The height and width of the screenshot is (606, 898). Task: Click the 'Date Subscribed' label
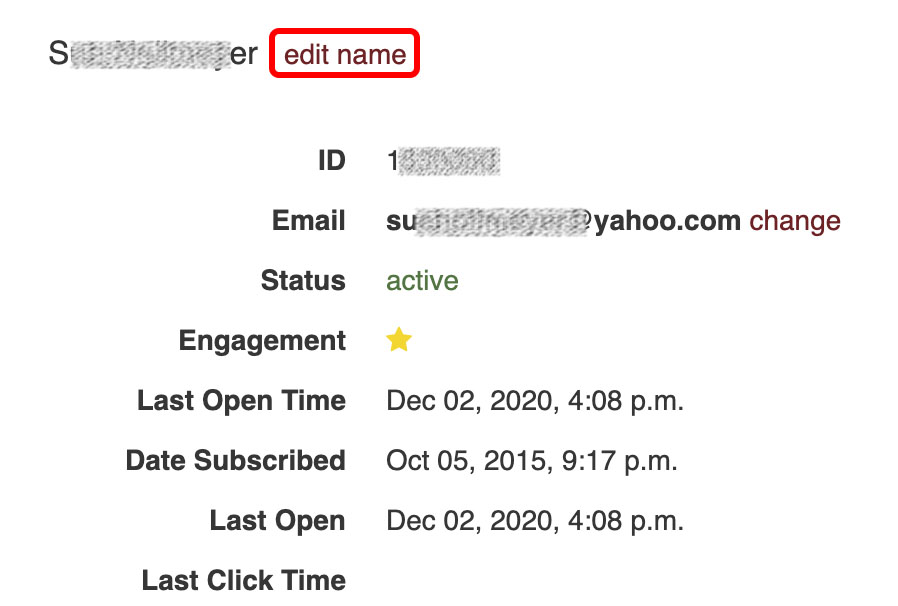[x=235, y=460]
